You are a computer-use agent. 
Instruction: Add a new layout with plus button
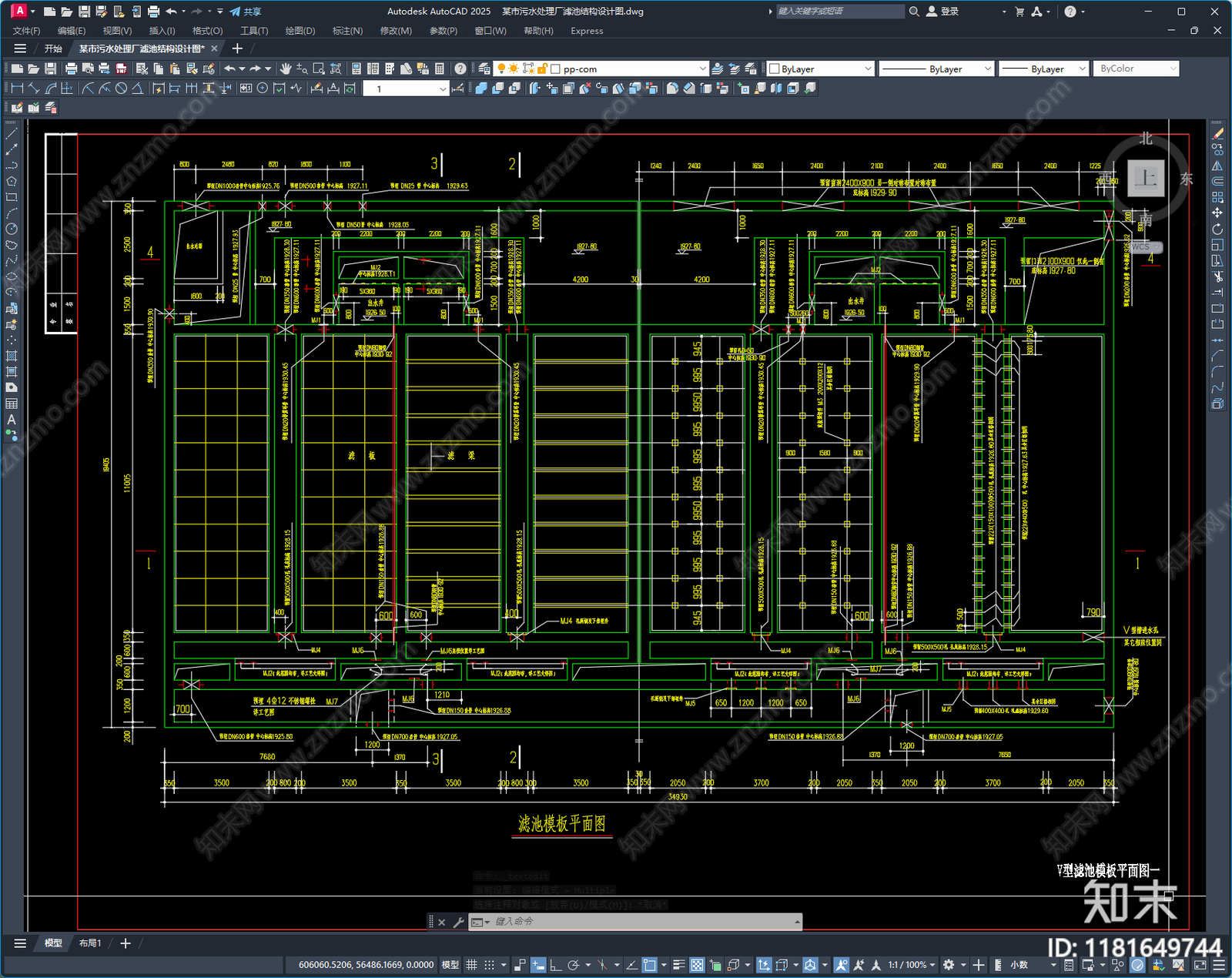coord(126,943)
